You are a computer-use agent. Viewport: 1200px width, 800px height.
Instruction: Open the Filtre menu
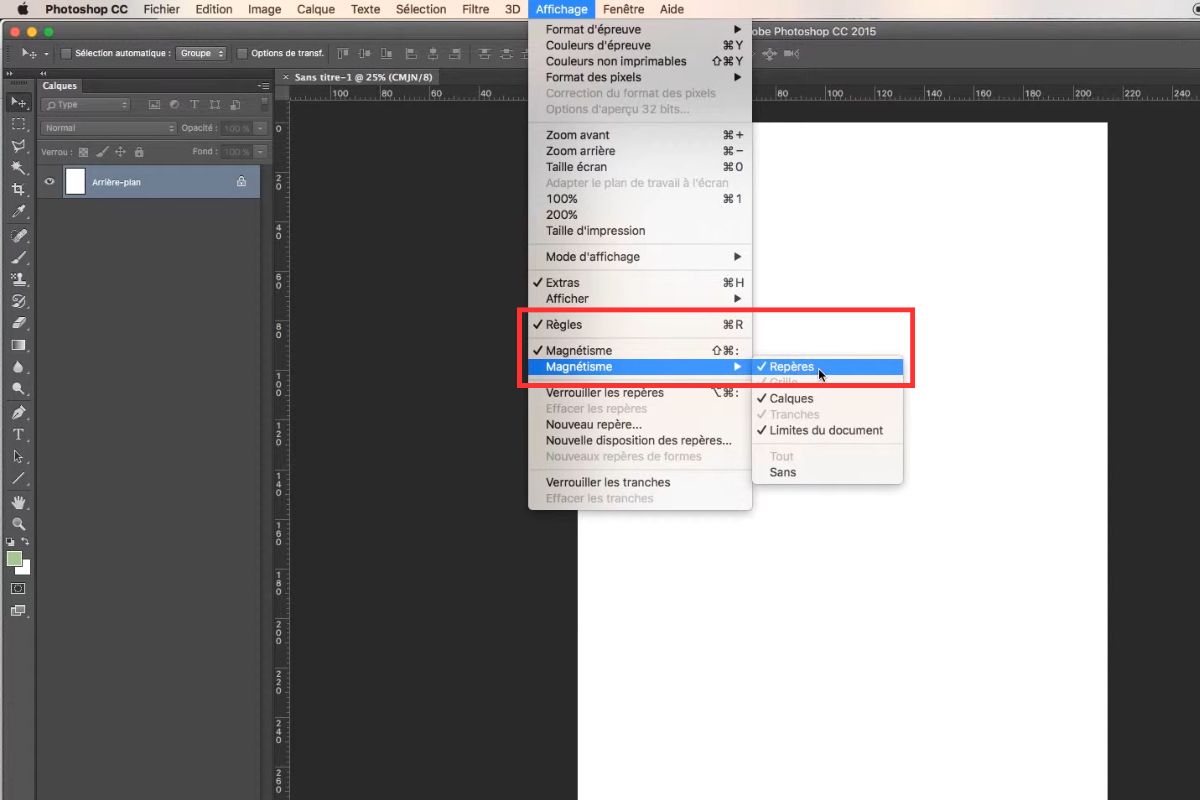476,9
